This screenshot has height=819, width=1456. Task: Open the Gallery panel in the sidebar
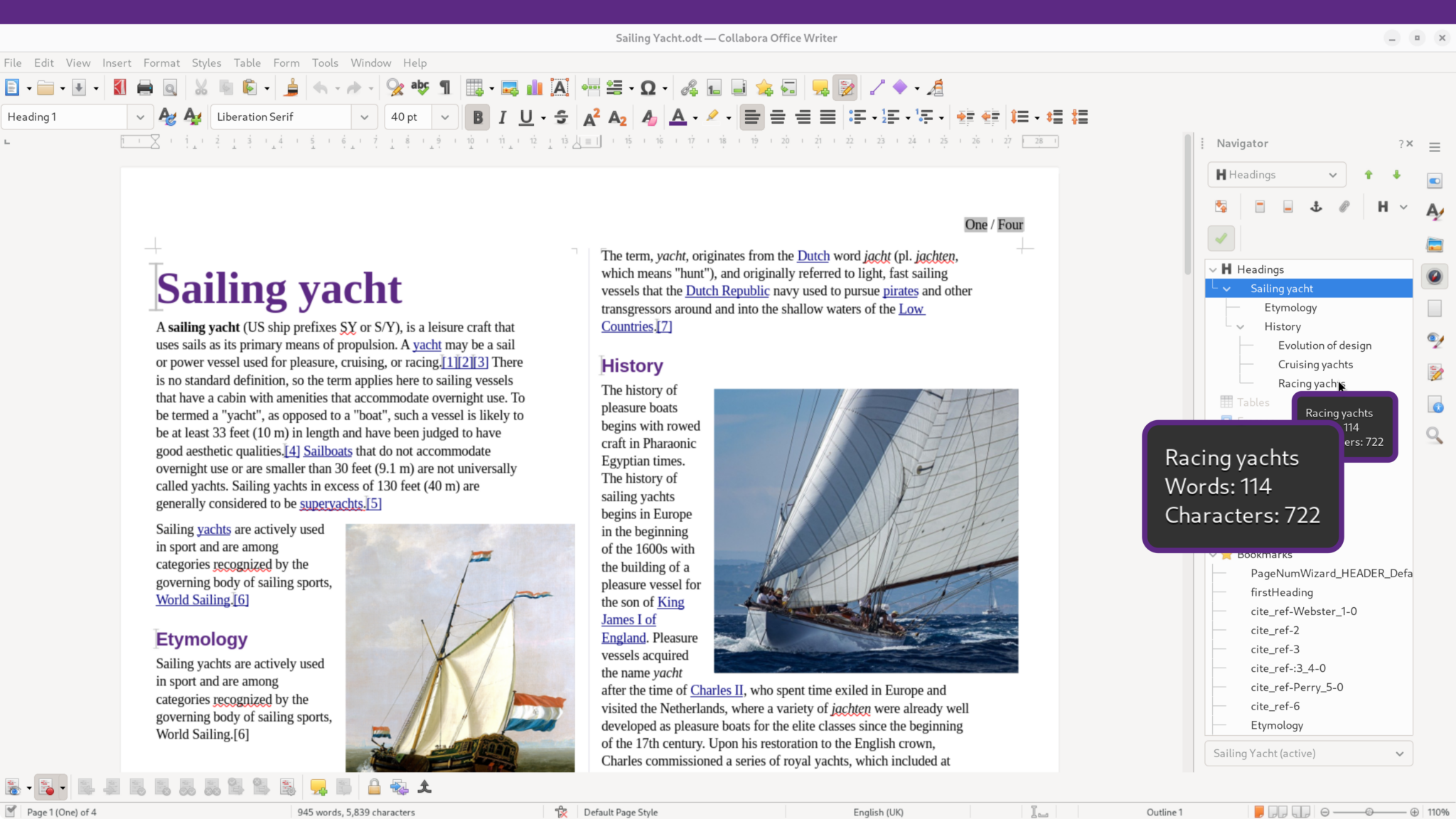point(1435,245)
